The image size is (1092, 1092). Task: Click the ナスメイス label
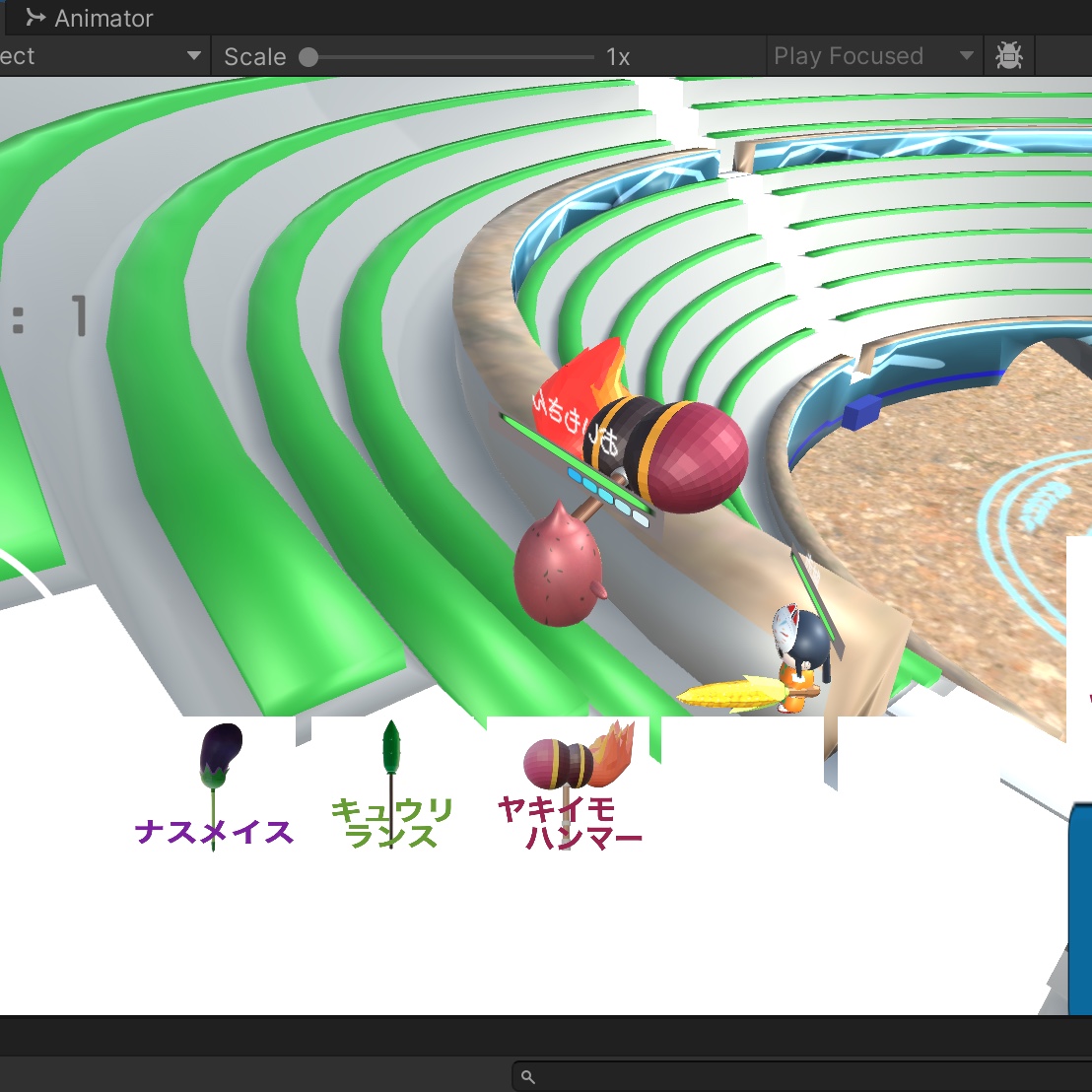click(x=214, y=833)
